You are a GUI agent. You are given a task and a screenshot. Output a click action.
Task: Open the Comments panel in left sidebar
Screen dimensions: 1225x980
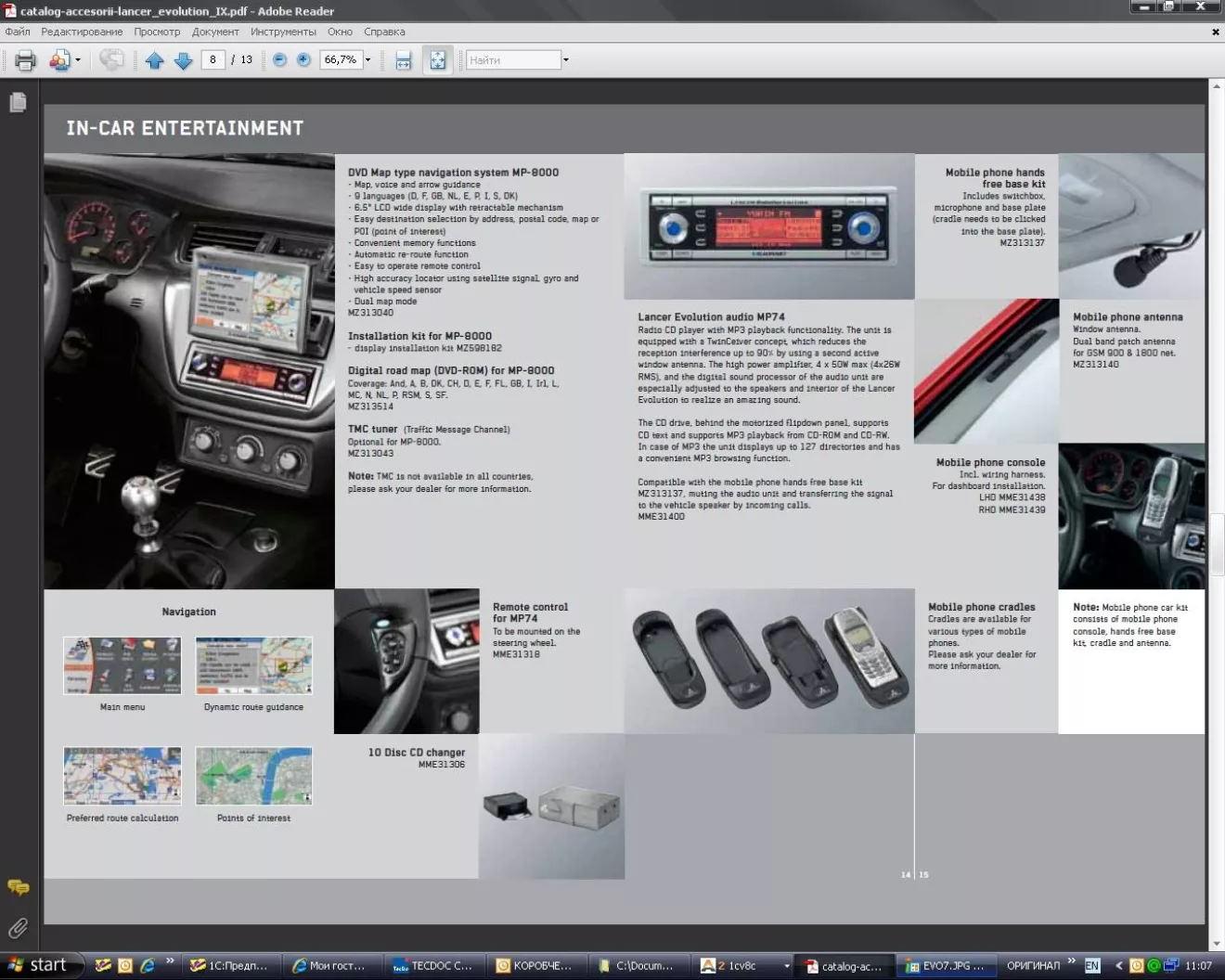[18, 888]
